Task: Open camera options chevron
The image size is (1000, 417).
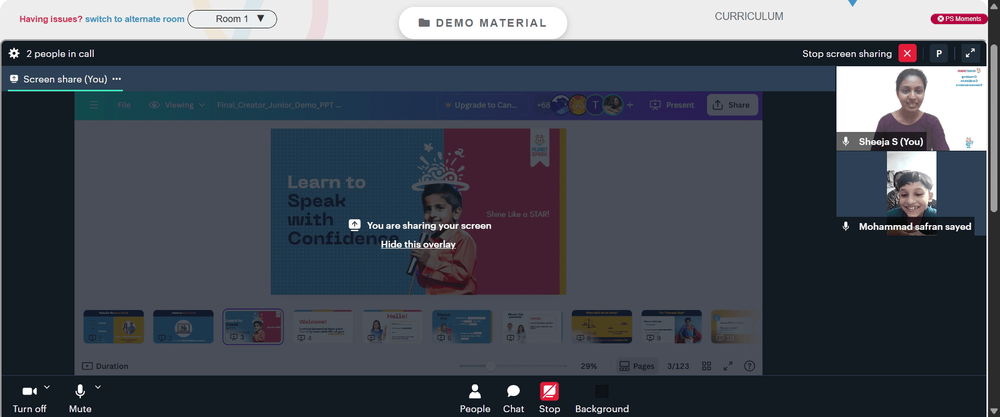Action: tap(47, 386)
